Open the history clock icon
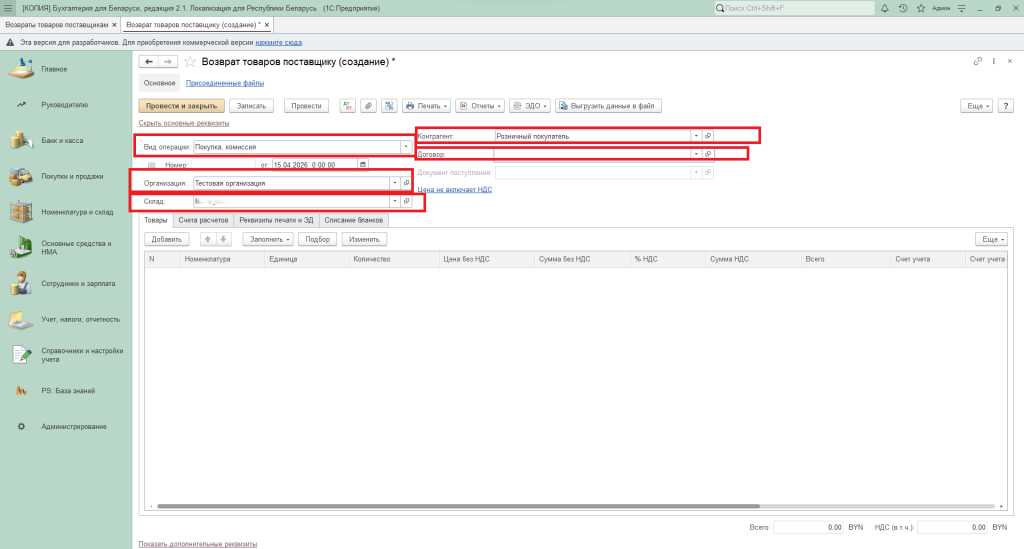 [902, 8]
